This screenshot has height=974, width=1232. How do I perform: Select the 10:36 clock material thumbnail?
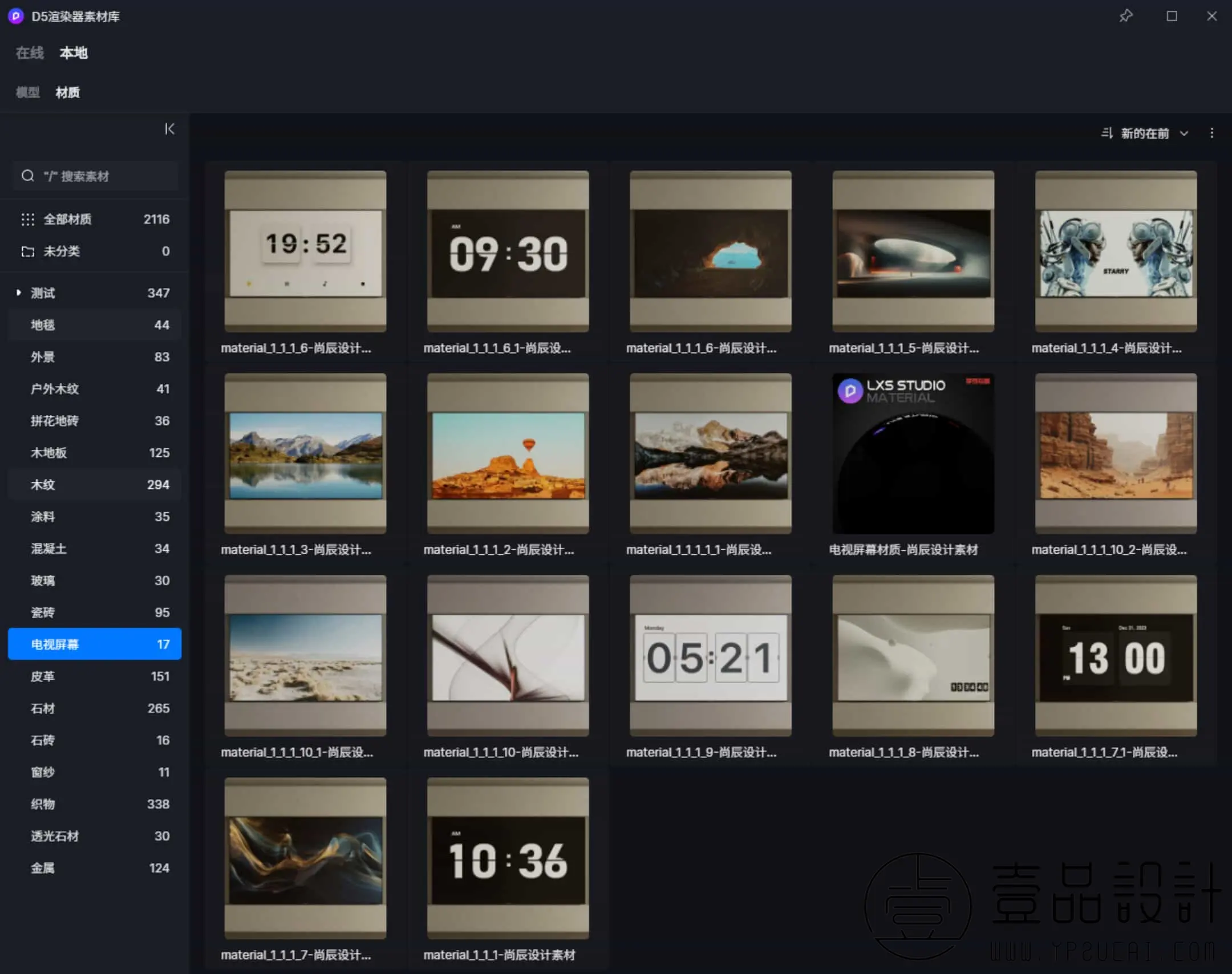point(508,858)
